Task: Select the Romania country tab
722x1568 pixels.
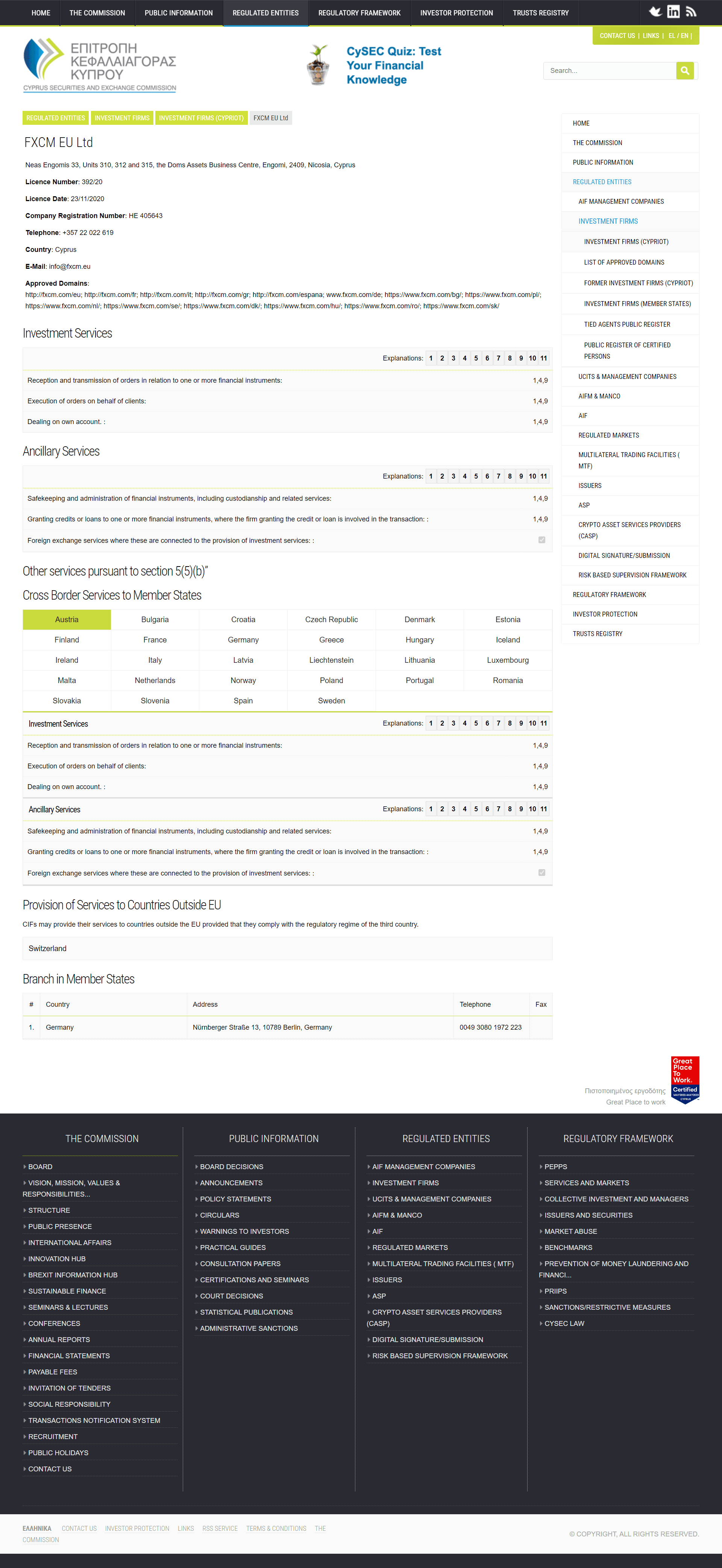Action: [x=508, y=680]
